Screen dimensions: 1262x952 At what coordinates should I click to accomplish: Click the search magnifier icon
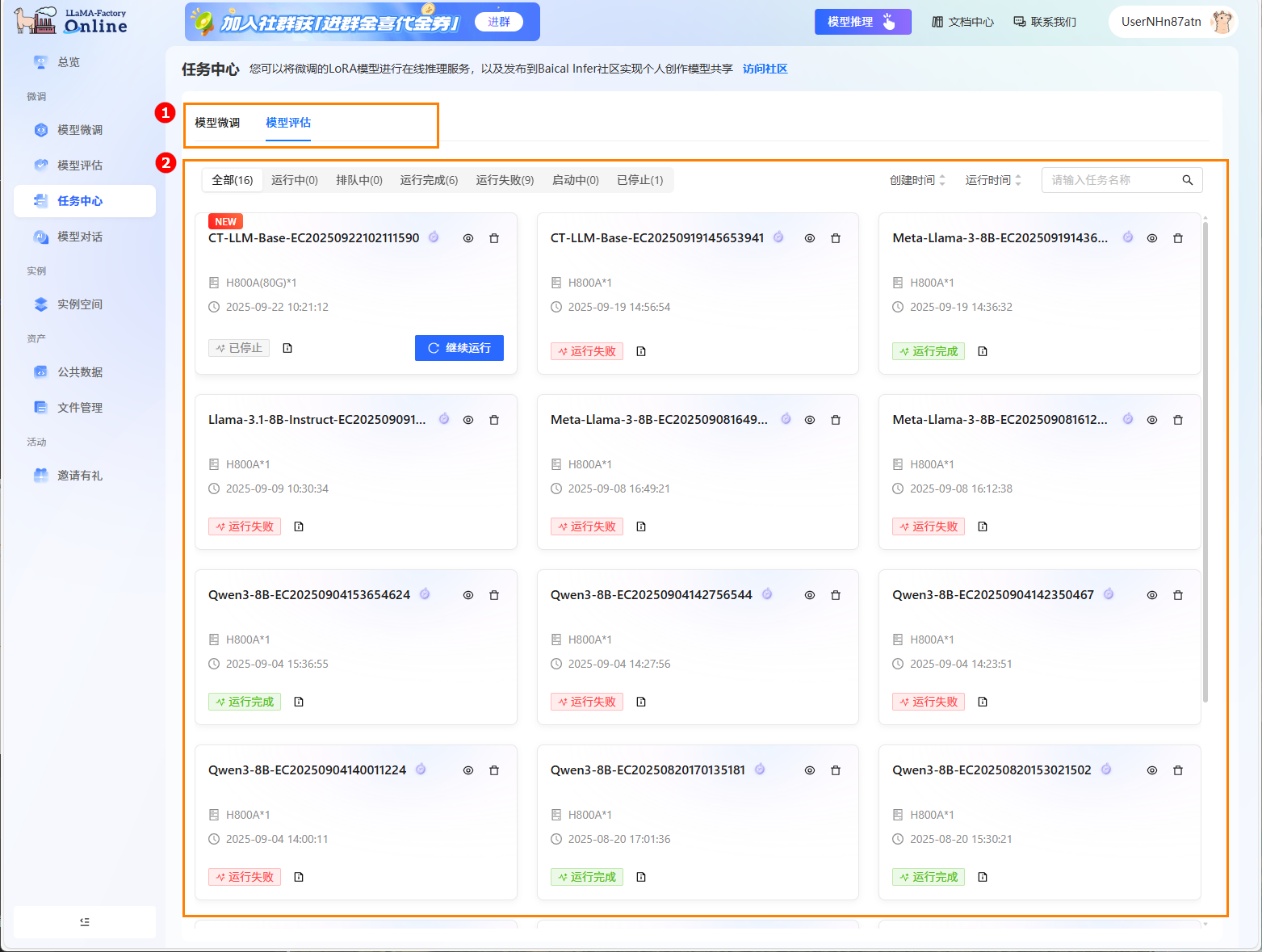click(x=1187, y=180)
